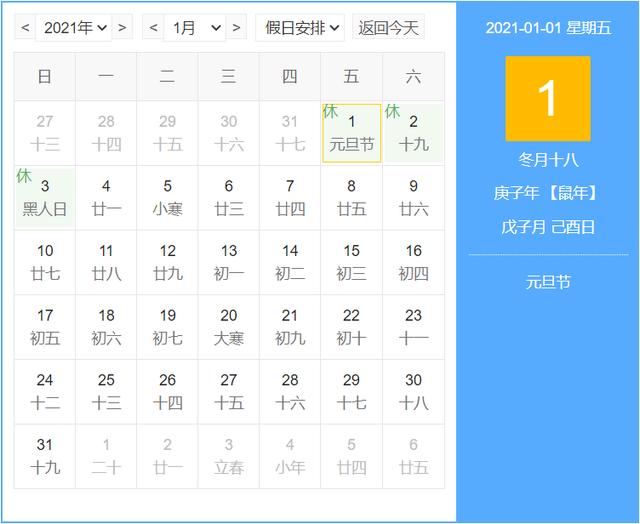Select January 2 十九 holiday cell
Viewport: 640px width, 524px height.
coord(413,133)
